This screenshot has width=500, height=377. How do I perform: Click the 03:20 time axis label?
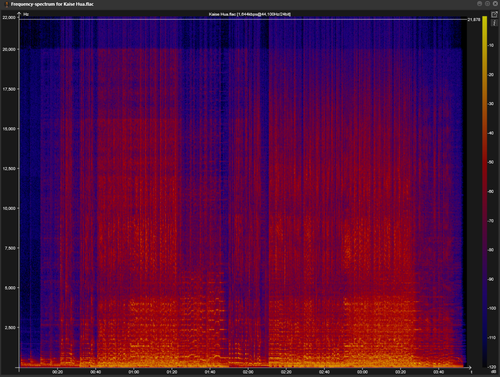coord(401,372)
